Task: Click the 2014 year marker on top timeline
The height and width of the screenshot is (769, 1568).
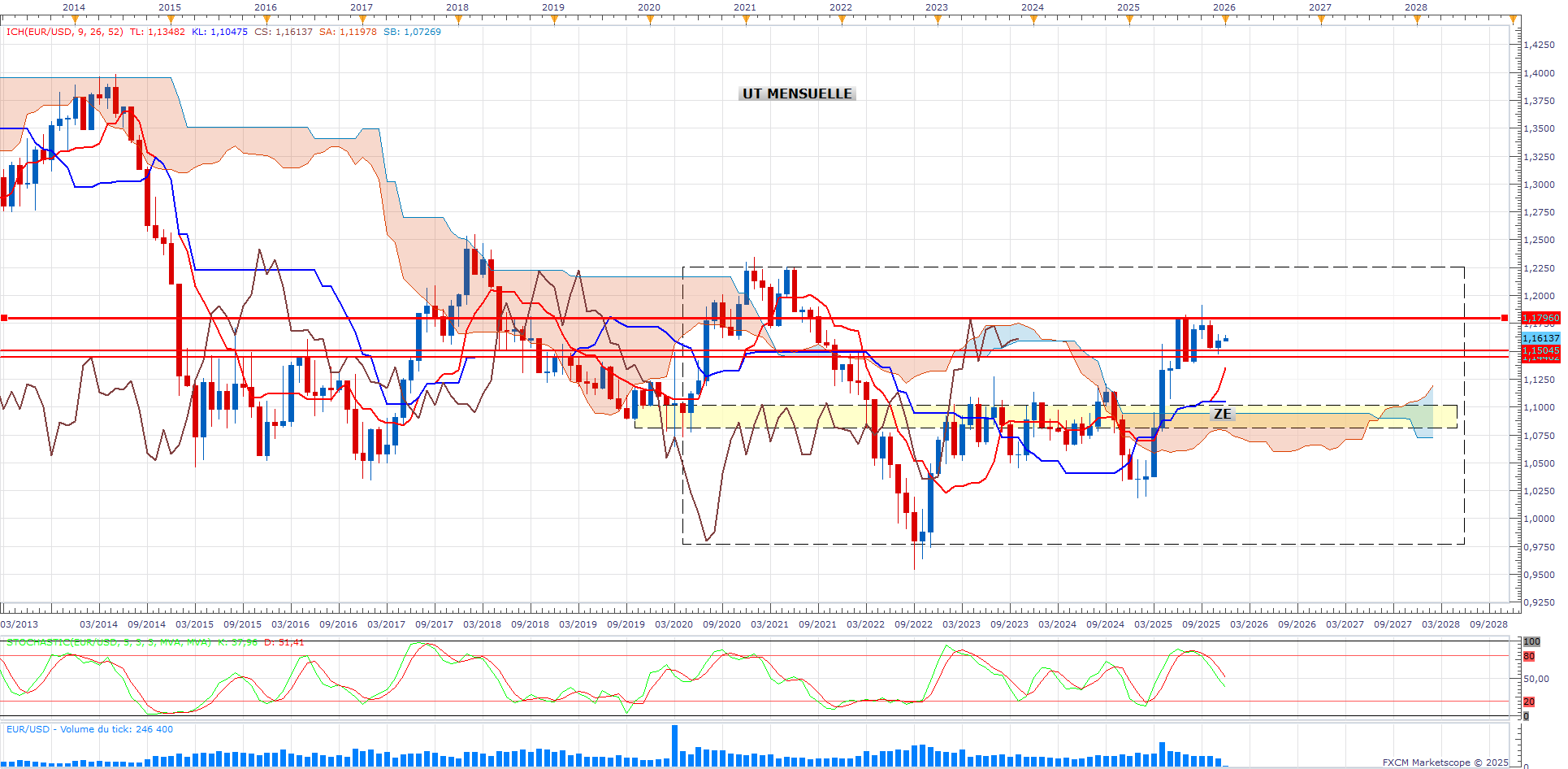Action: click(x=74, y=7)
